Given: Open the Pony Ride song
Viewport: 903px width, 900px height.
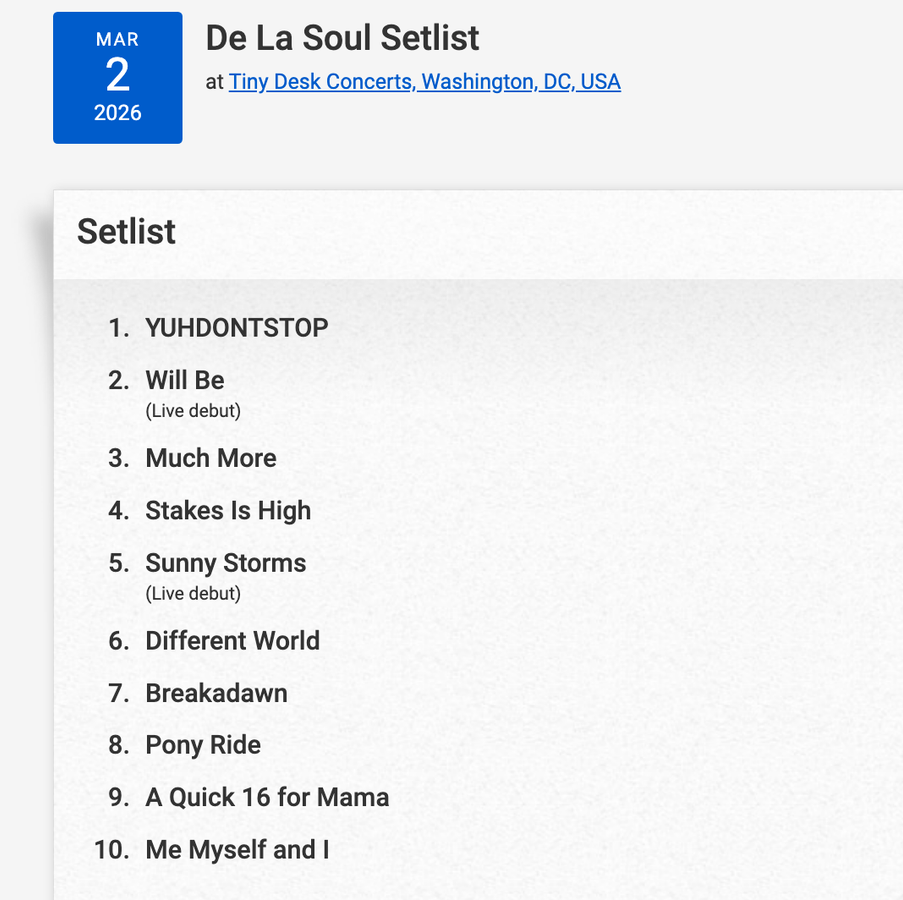Looking at the screenshot, I should tap(203, 745).
